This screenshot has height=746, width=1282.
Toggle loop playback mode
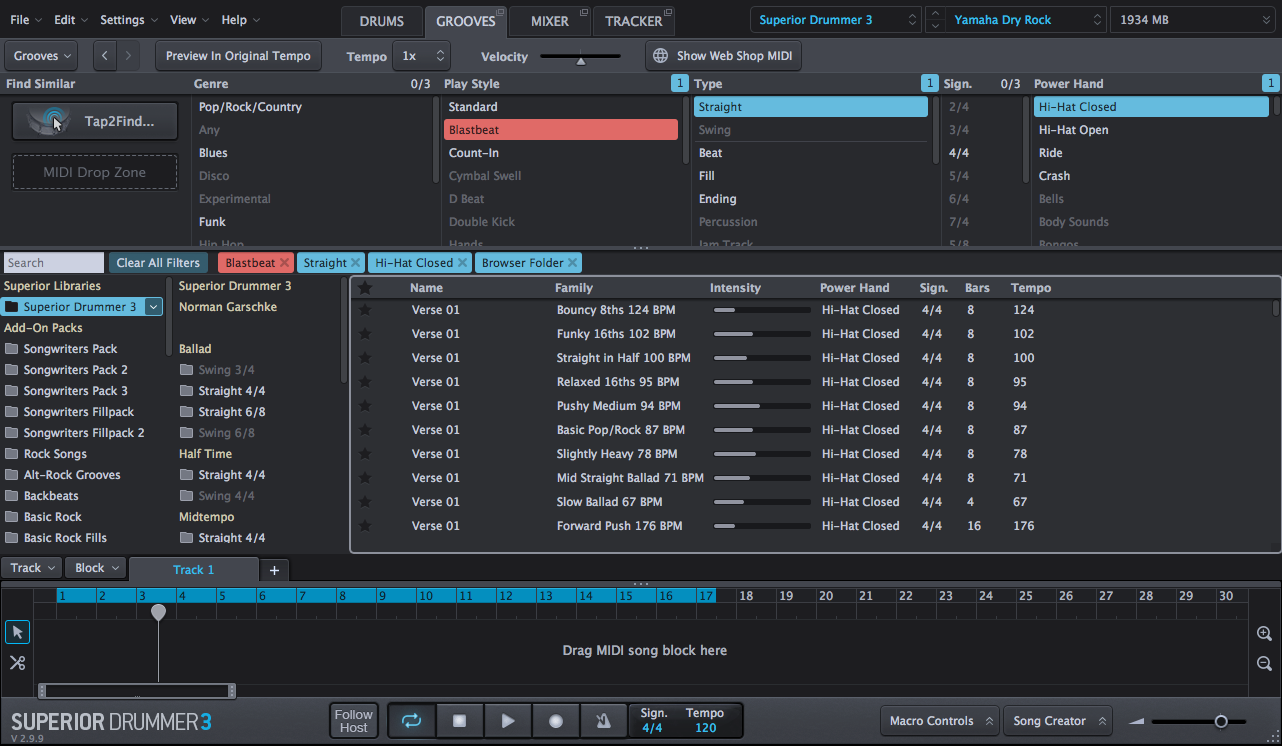tap(411, 720)
